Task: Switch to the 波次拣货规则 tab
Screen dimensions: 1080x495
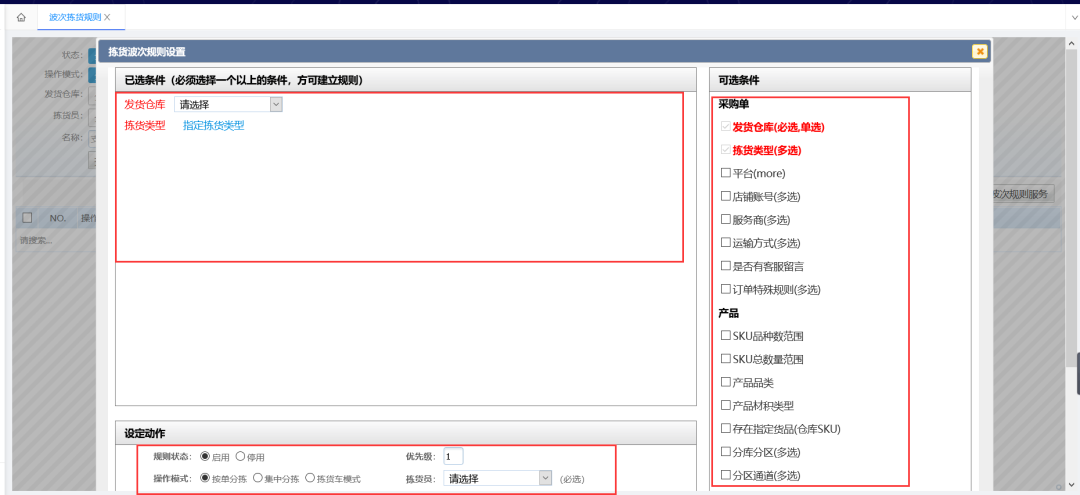Action: coord(74,17)
